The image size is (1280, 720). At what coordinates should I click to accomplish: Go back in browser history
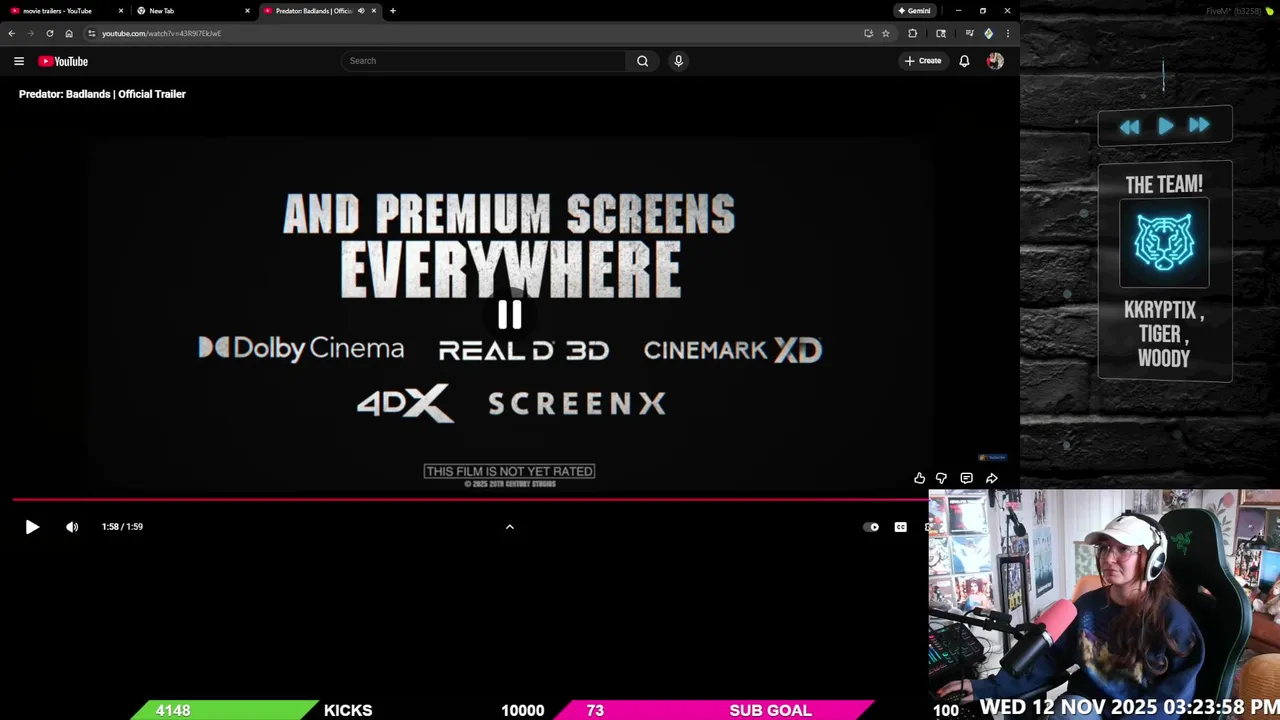pos(11,33)
